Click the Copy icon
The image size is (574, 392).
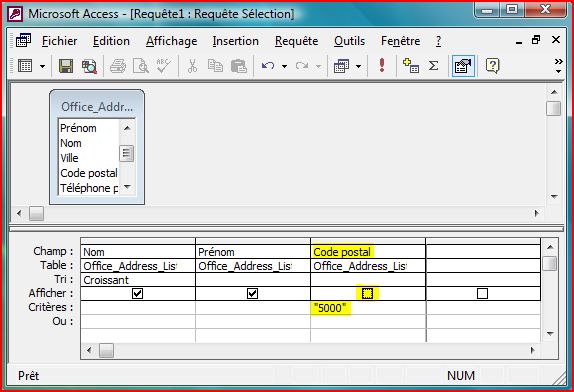[215, 66]
